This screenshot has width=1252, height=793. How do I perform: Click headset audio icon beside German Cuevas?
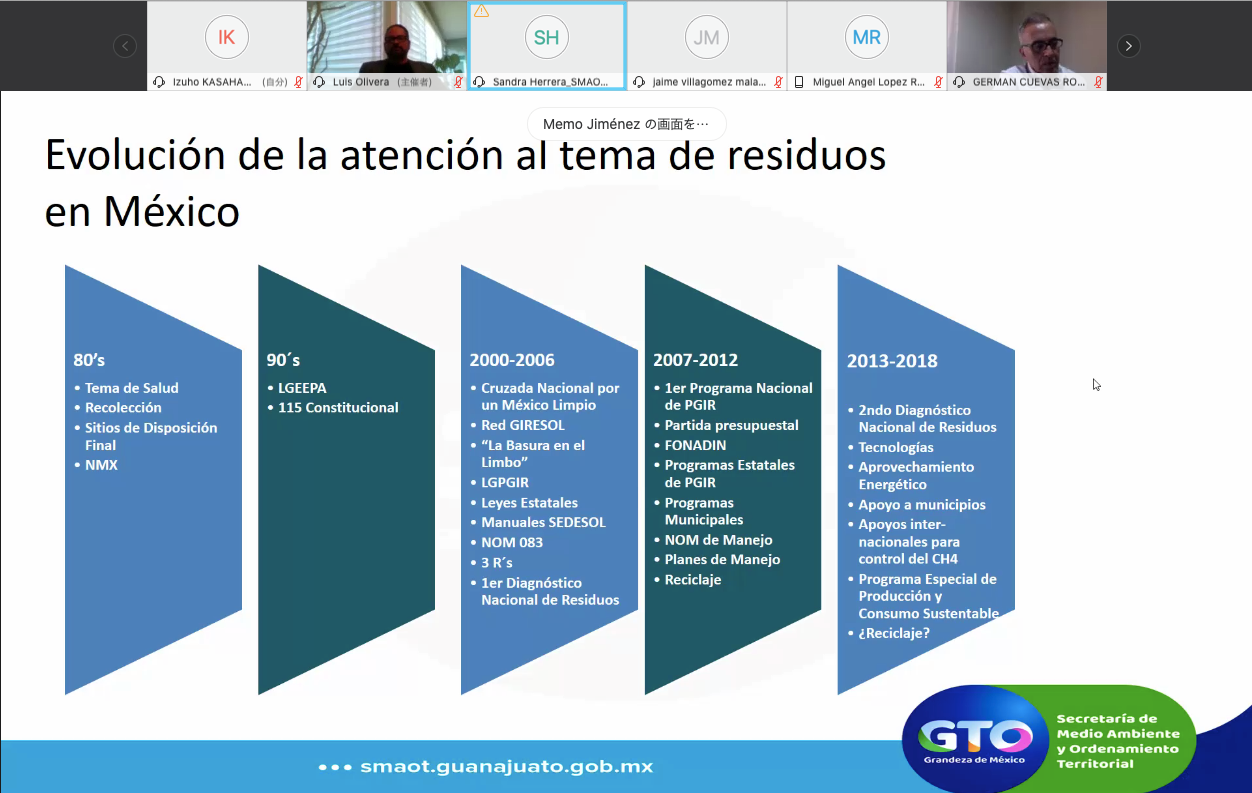[959, 82]
